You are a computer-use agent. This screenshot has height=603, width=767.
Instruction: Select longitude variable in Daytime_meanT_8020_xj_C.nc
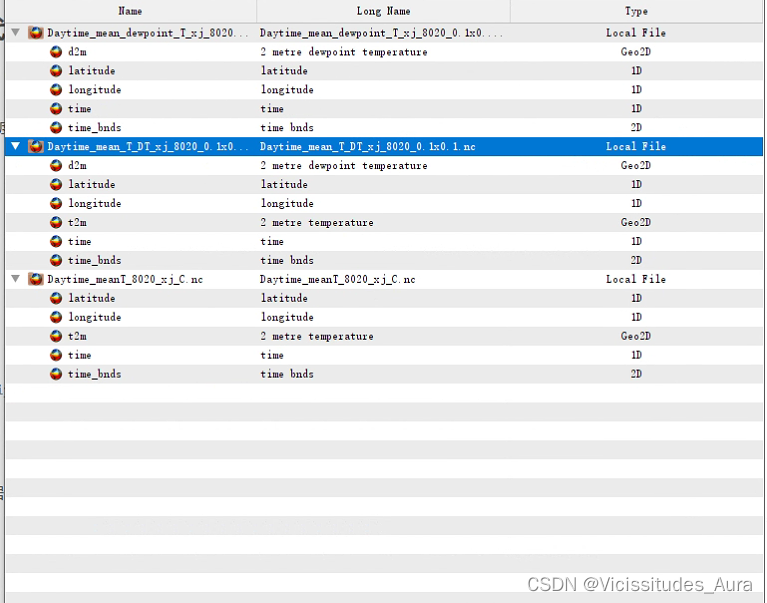pyautogui.click(x=94, y=317)
